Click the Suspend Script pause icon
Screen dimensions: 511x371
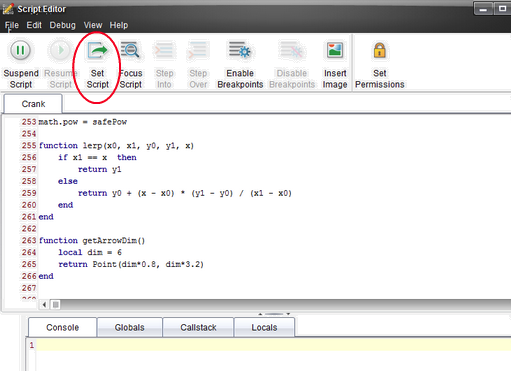point(20,51)
